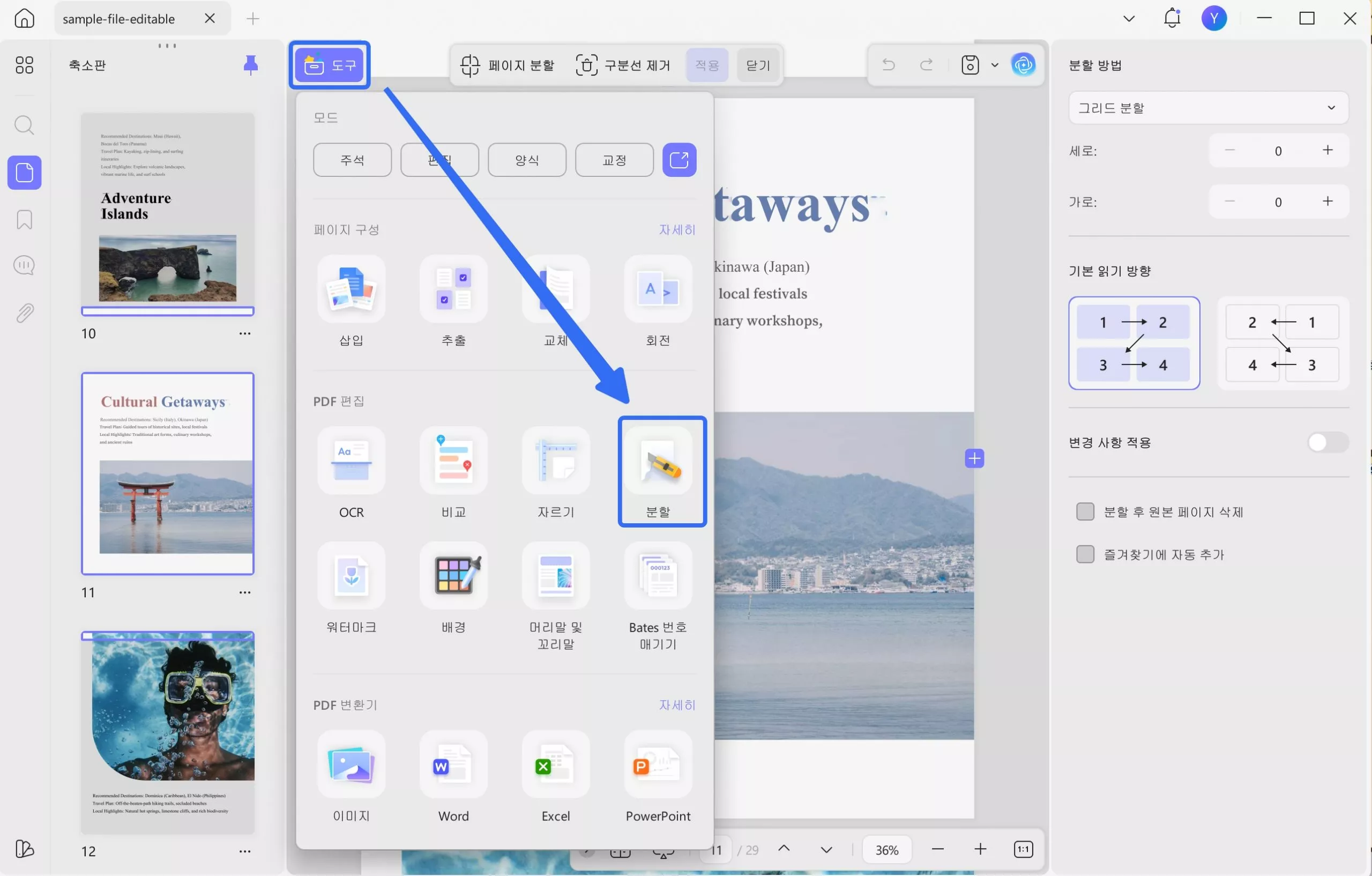Click the redo arrow icon

coord(927,65)
